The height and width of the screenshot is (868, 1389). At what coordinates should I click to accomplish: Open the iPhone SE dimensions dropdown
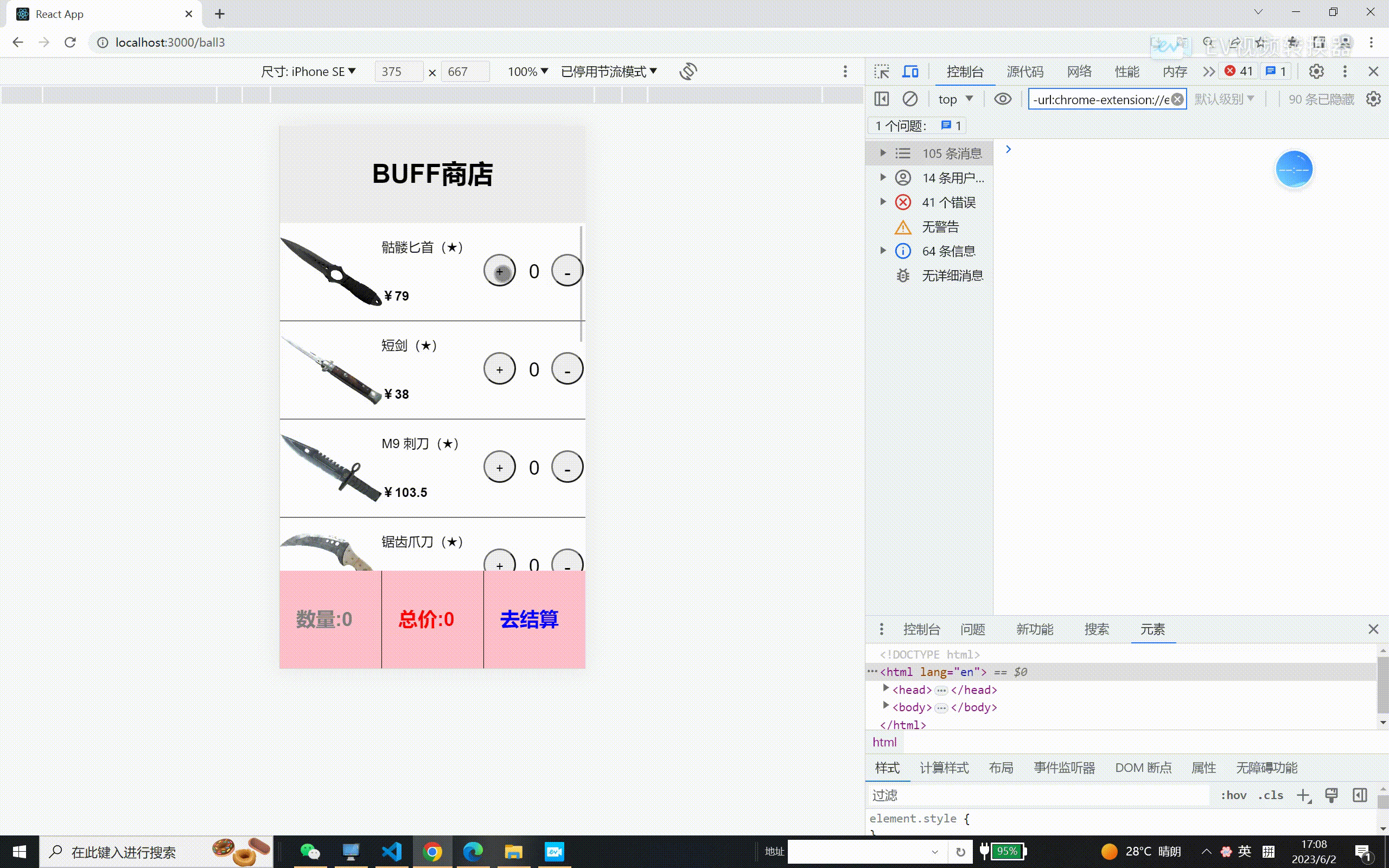(x=308, y=72)
